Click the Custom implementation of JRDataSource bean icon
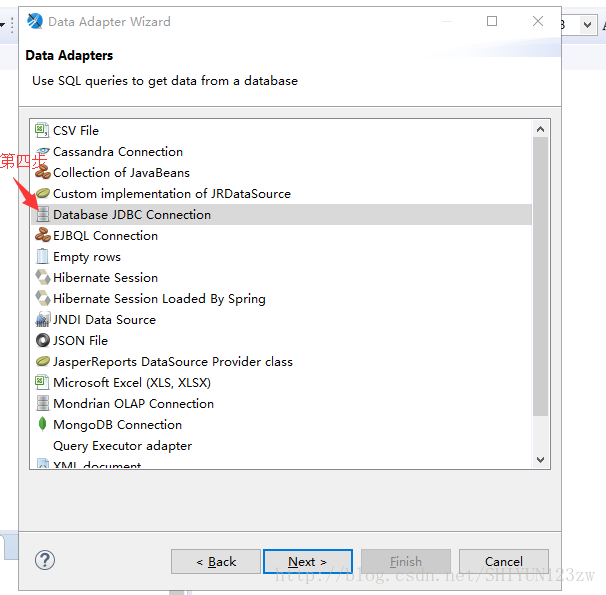The height and width of the screenshot is (595, 606). point(43,193)
